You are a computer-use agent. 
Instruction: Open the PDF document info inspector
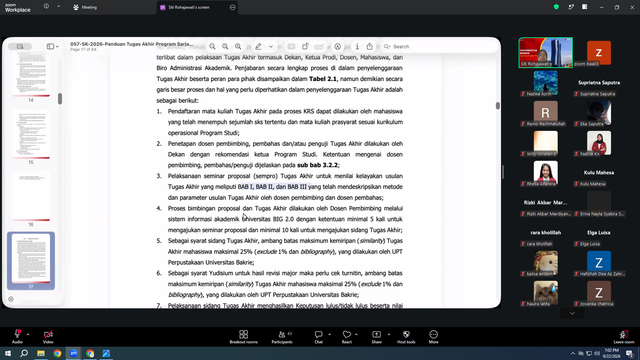pos(357,47)
